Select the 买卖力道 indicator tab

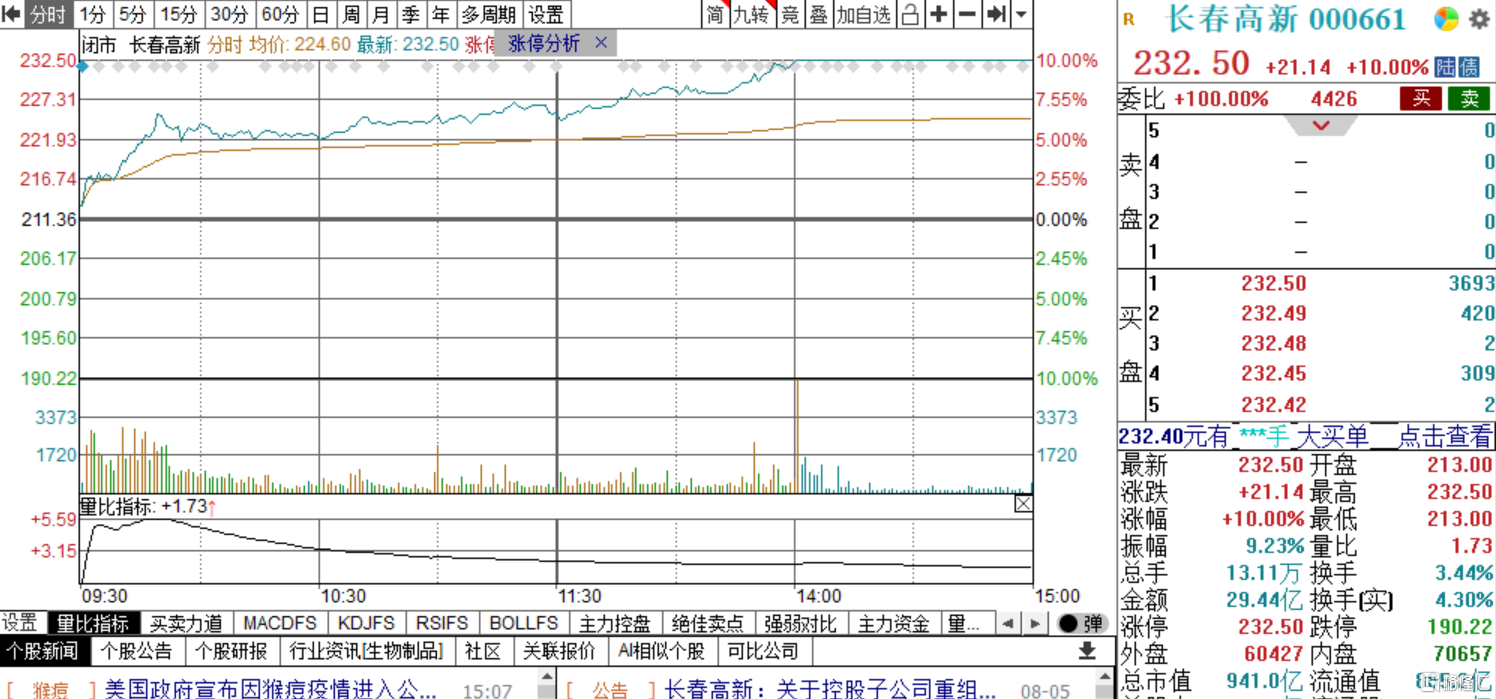tap(186, 623)
